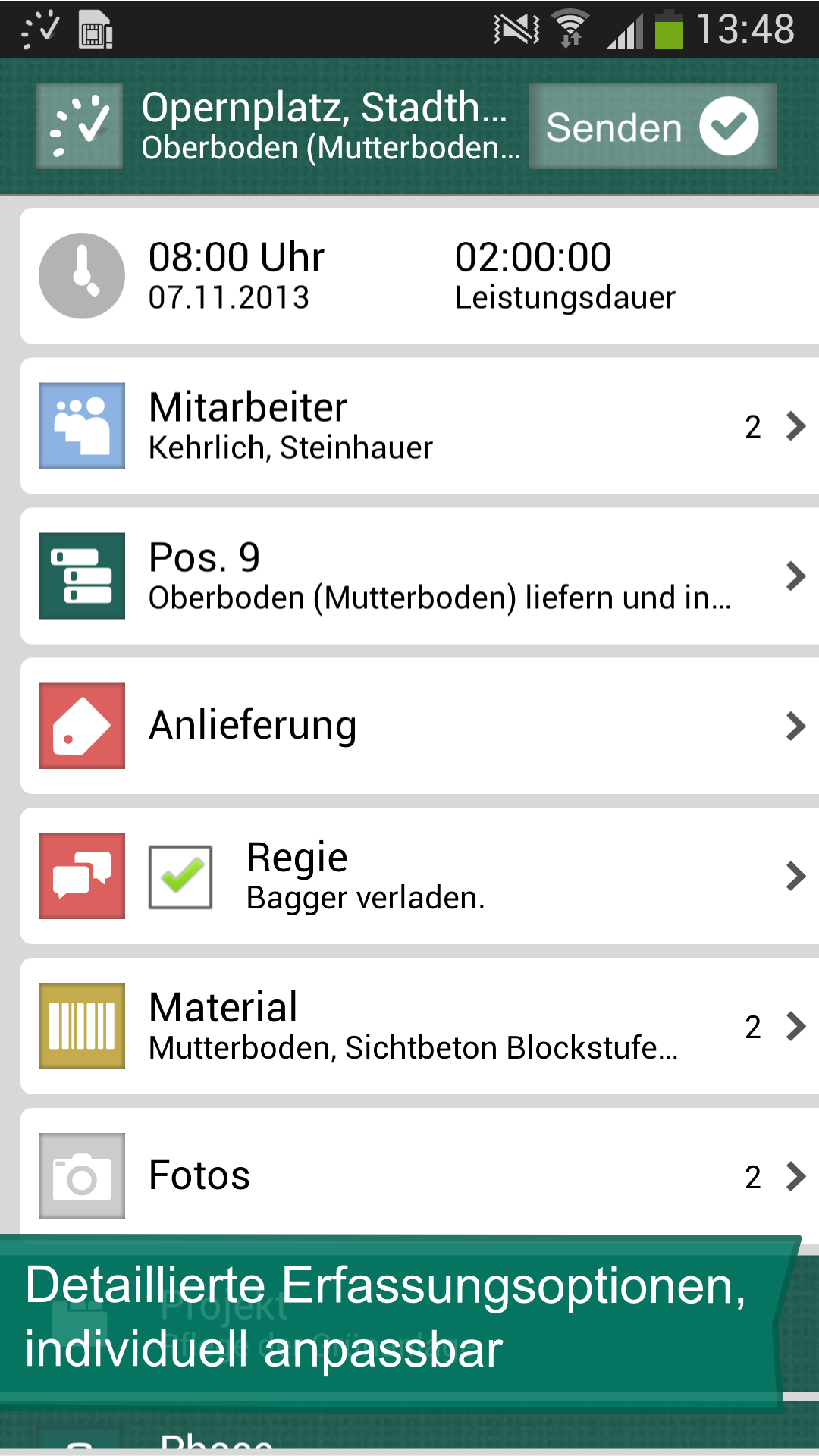Viewport: 819px width, 1456px height.
Task: Tap the grey Fotos camera icon
Action: (x=82, y=1176)
